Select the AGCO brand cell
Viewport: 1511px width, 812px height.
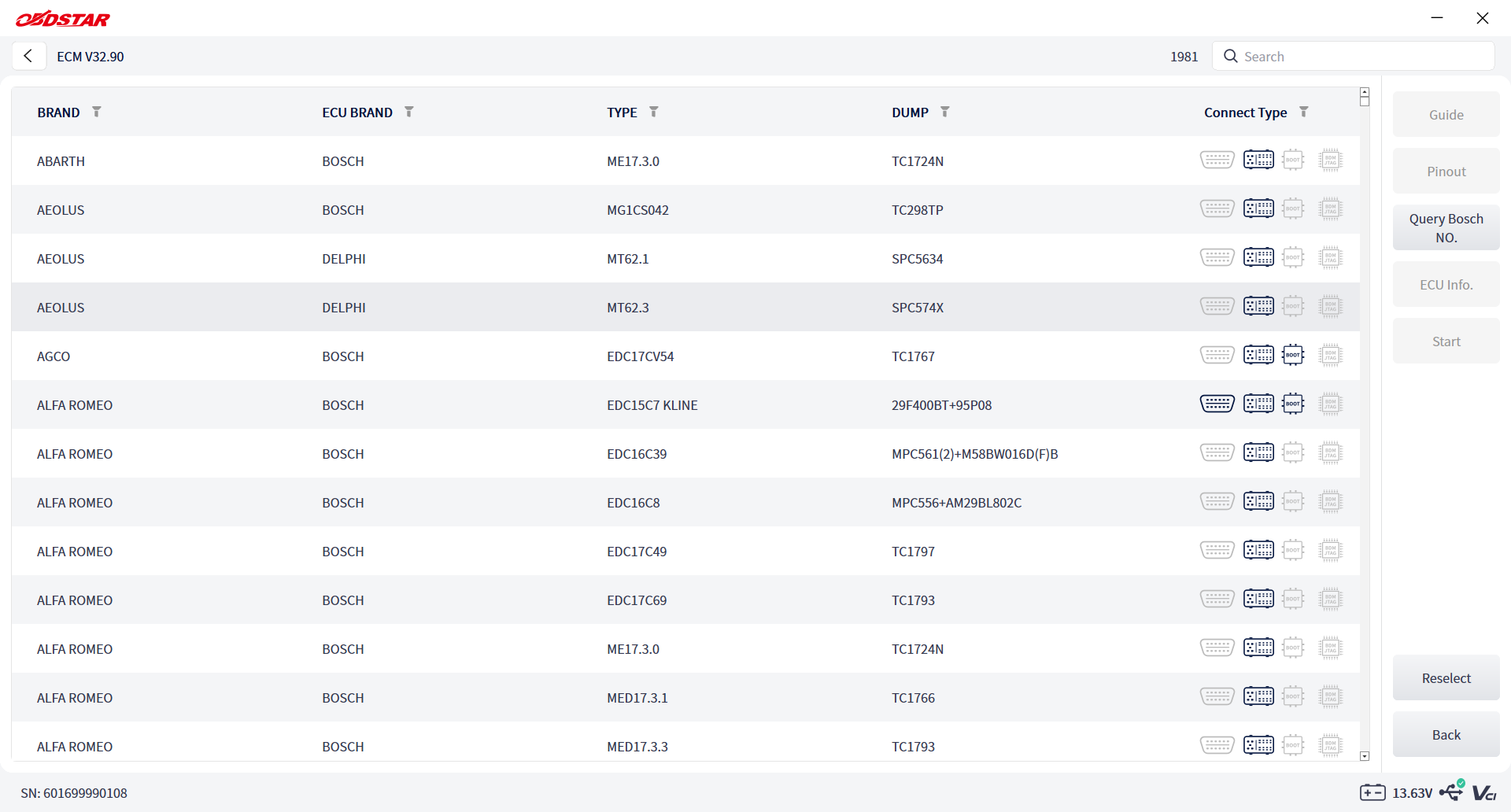(x=54, y=356)
